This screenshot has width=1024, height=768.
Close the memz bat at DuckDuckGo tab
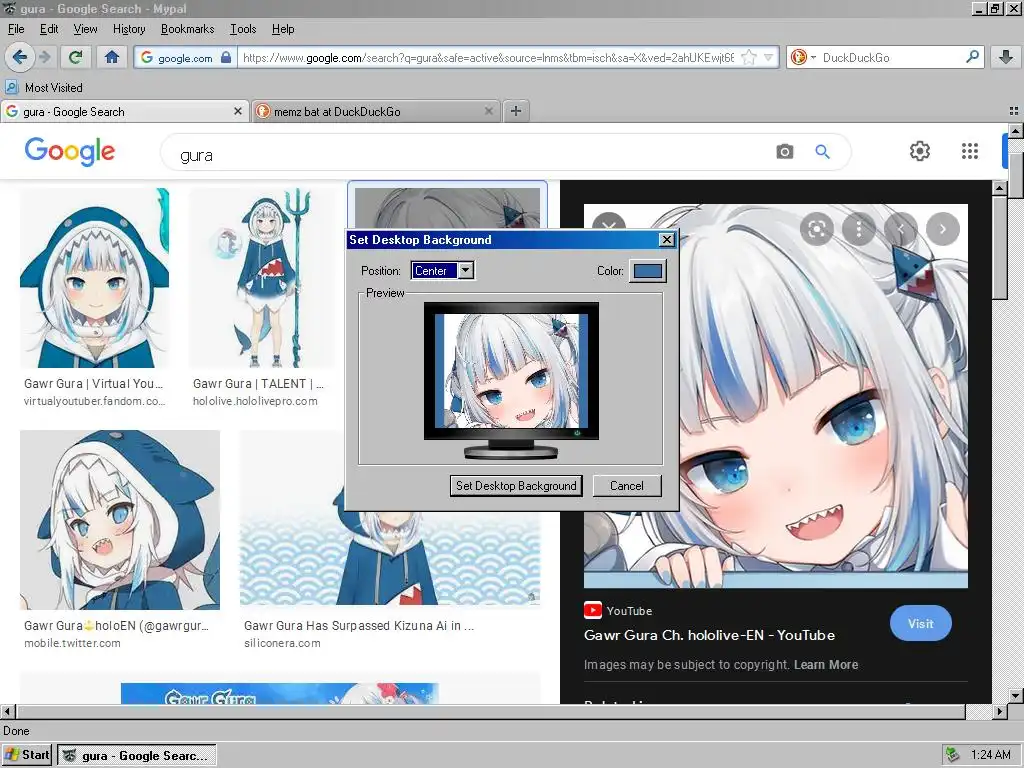point(488,112)
